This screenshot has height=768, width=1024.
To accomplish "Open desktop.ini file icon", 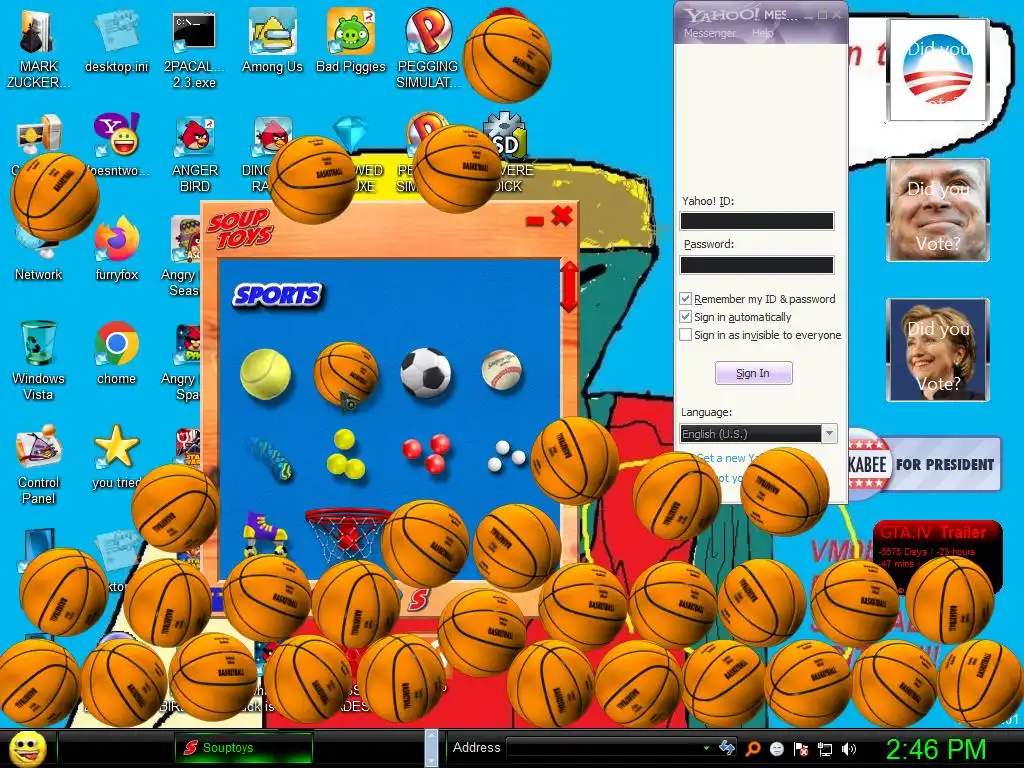I will [116, 40].
